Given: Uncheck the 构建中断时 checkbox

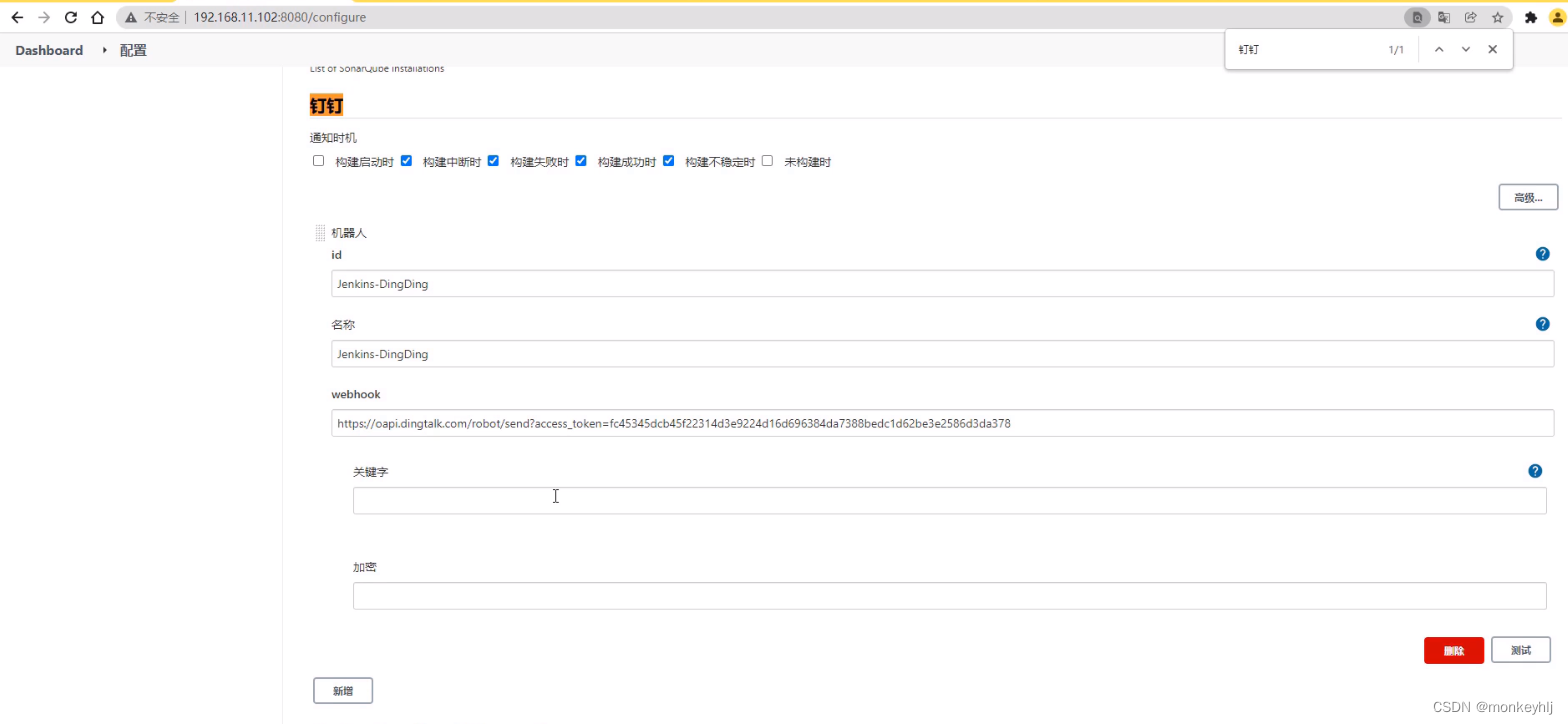Looking at the screenshot, I should 406,160.
